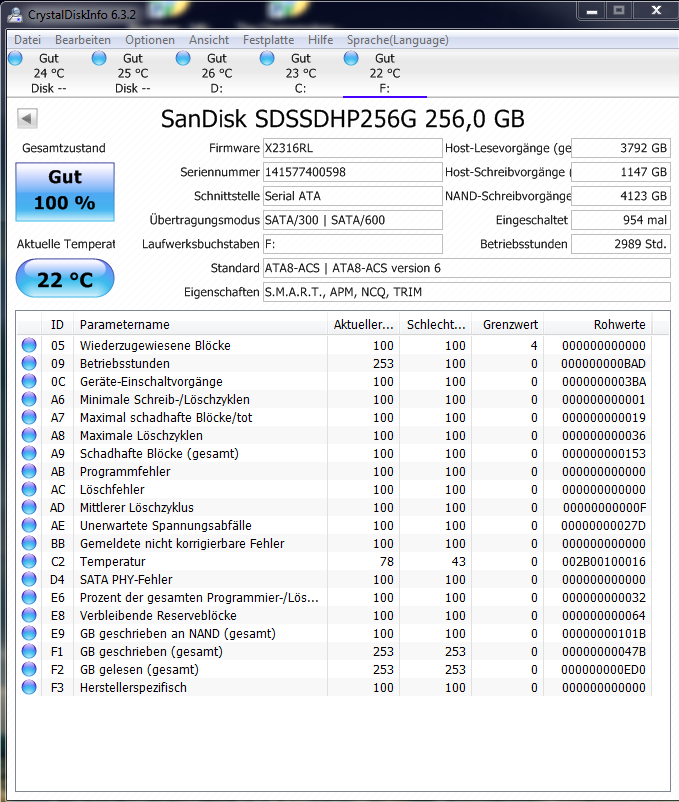679x802 pixels.
Task: Click Host-Lesevorgänge value 3792 GB
Action: pyautogui.click(x=621, y=148)
